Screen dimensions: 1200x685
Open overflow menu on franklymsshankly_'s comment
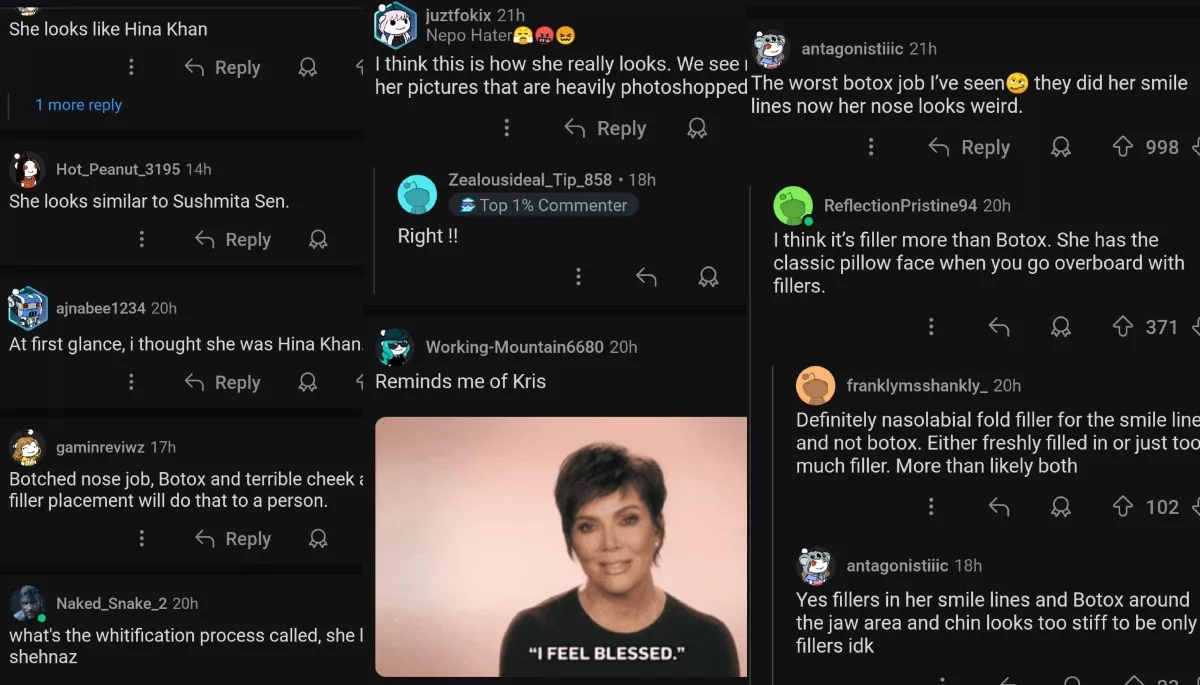click(931, 507)
